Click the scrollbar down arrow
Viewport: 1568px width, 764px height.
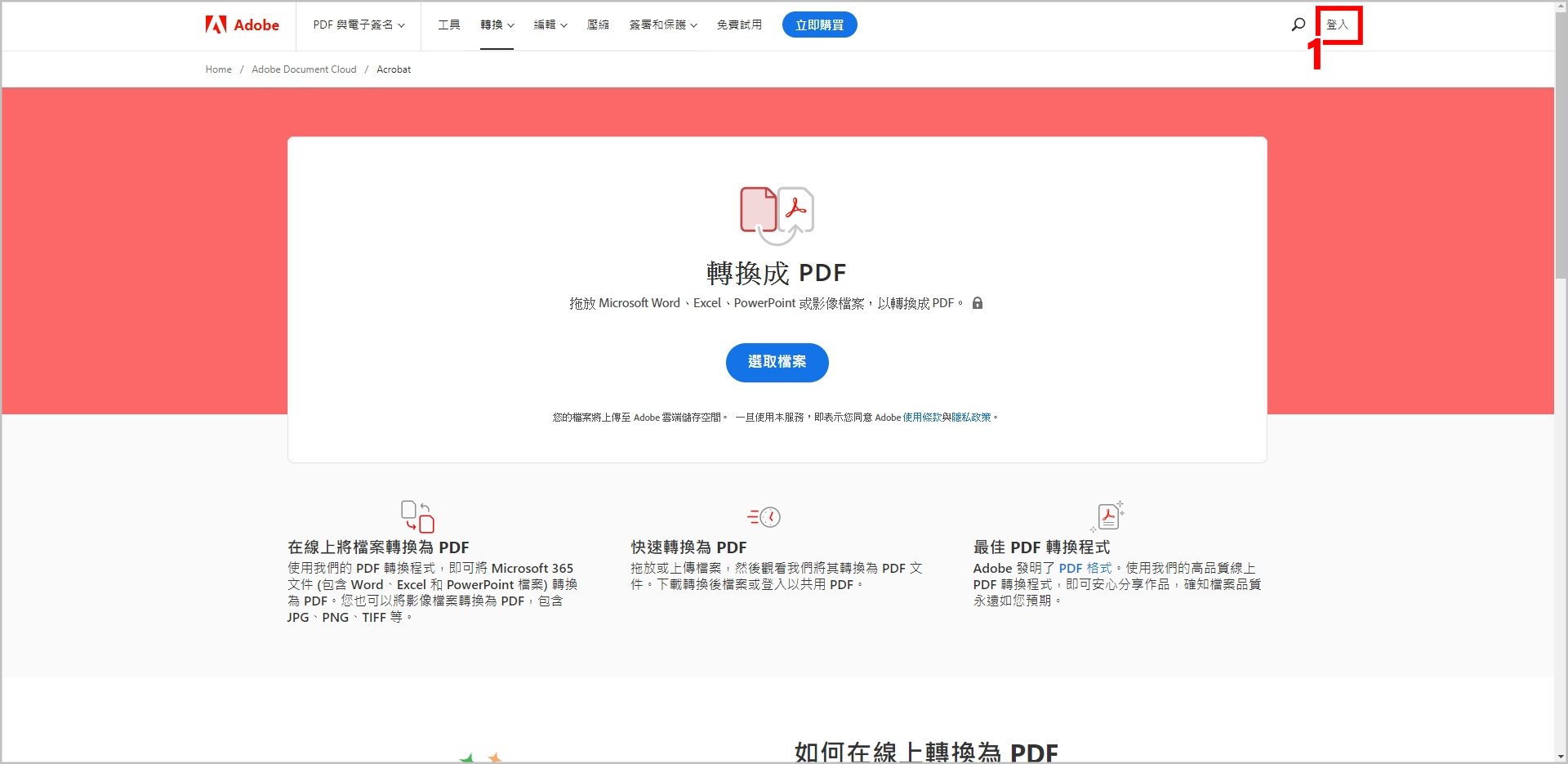tap(1561, 757)
